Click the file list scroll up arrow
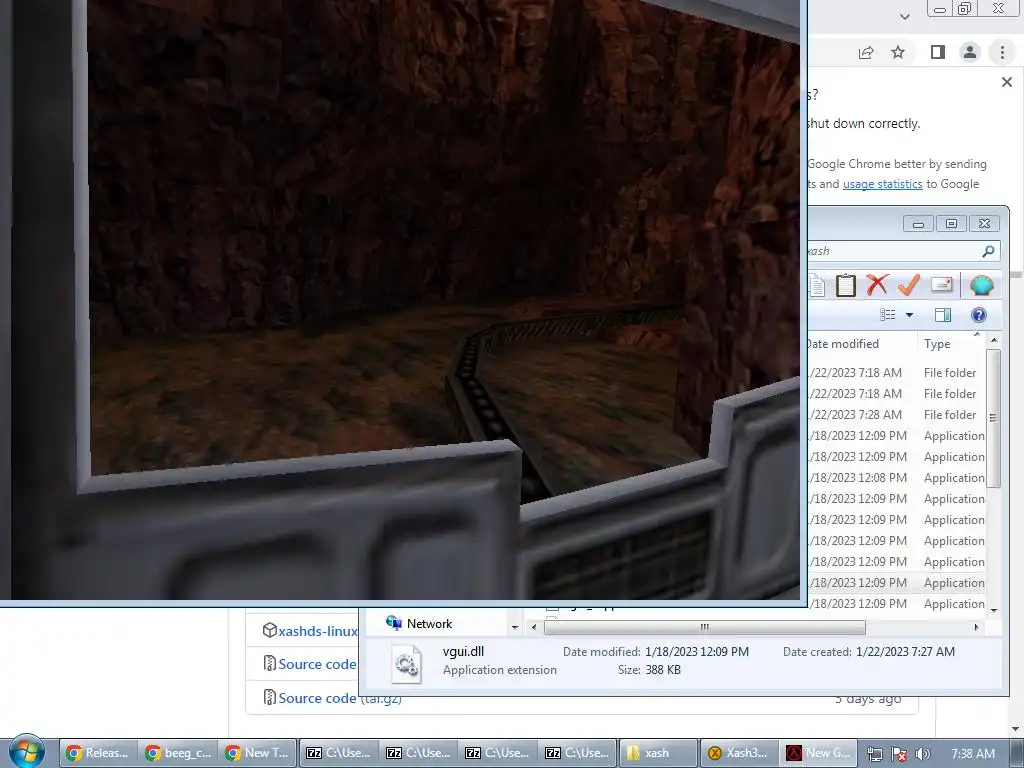 [x=993, y=340]
